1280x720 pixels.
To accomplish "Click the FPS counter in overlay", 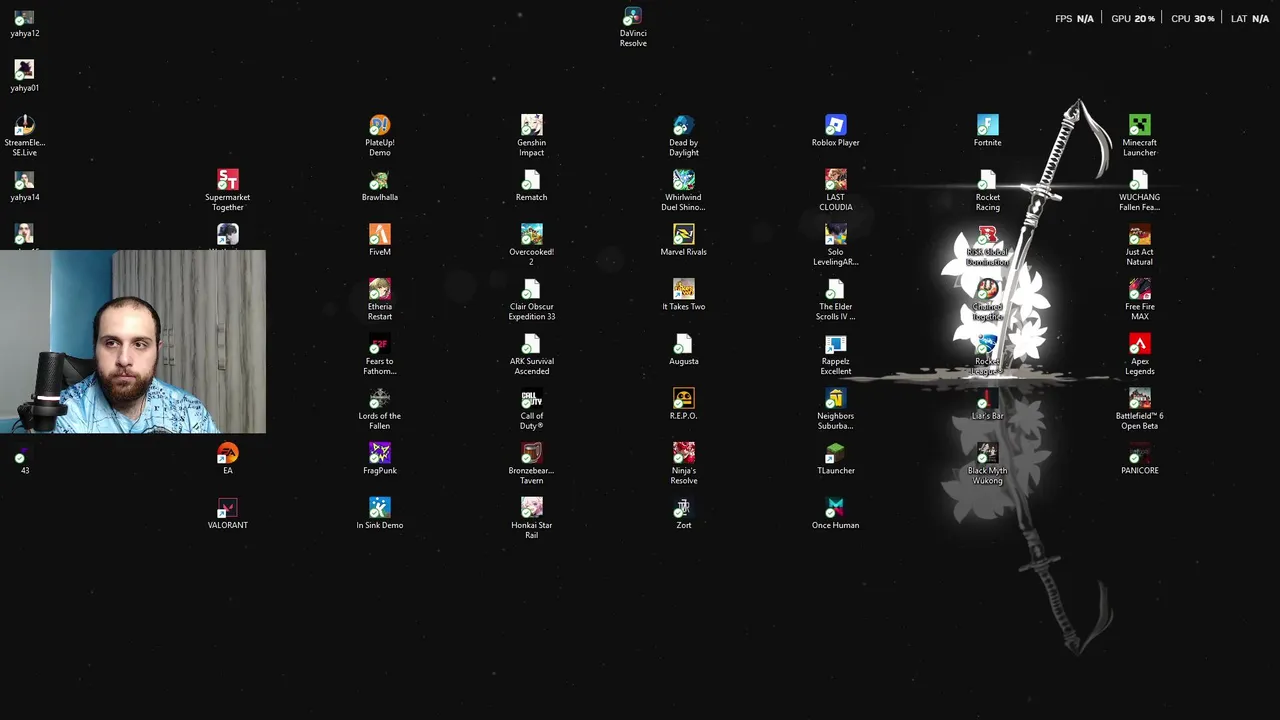I will coord(1074,19).
